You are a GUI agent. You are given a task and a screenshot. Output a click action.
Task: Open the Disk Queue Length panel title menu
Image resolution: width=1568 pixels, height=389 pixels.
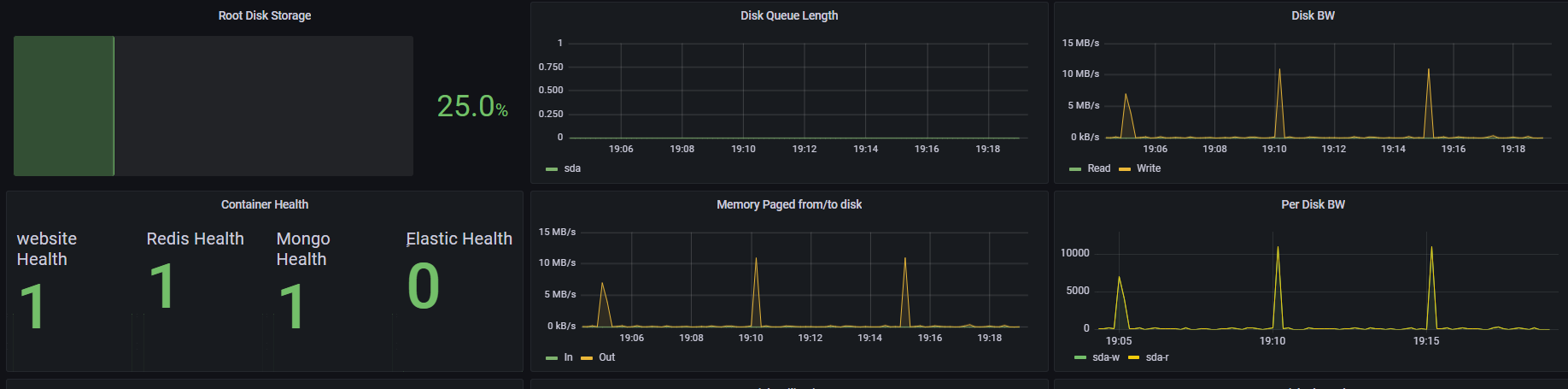(x=789, y=15)
